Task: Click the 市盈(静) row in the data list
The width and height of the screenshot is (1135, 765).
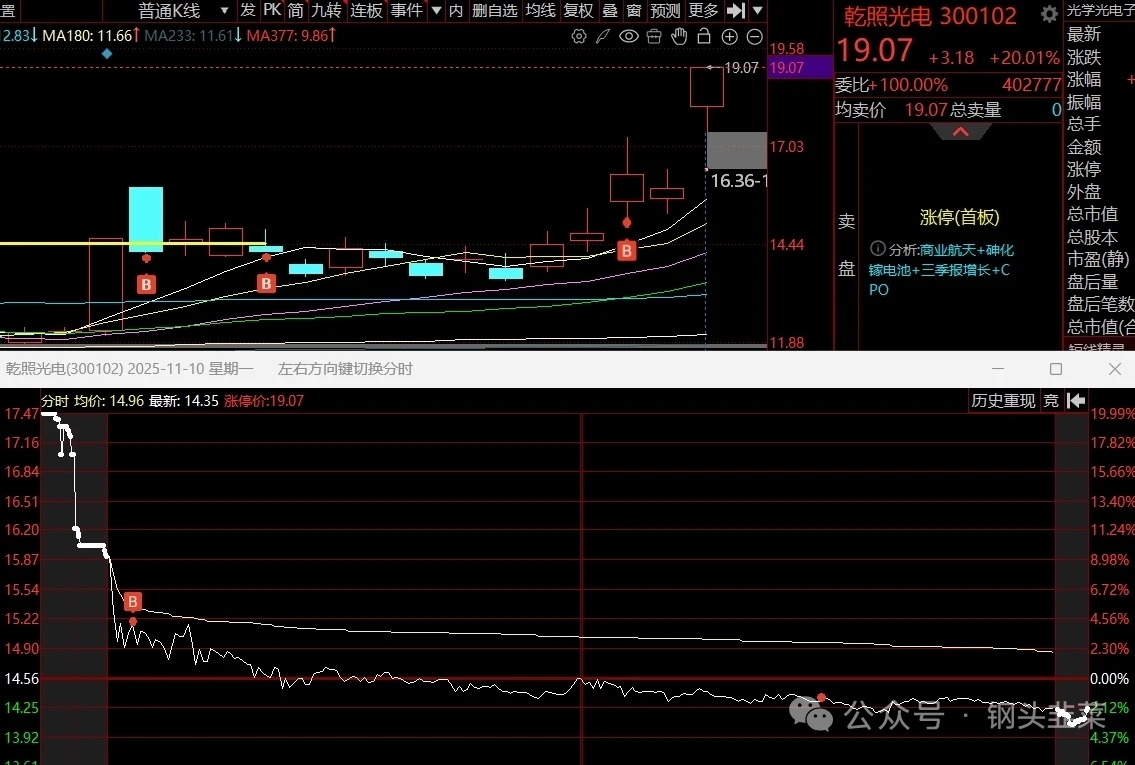Action: tap(1100, 259)
